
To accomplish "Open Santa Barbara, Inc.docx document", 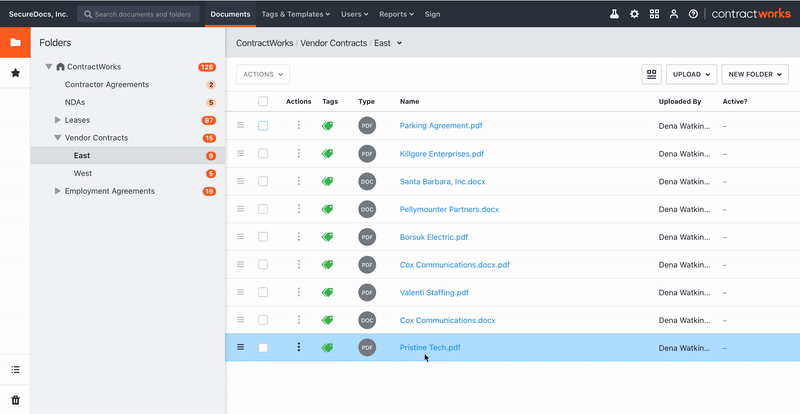I will [x=442, y=181].
